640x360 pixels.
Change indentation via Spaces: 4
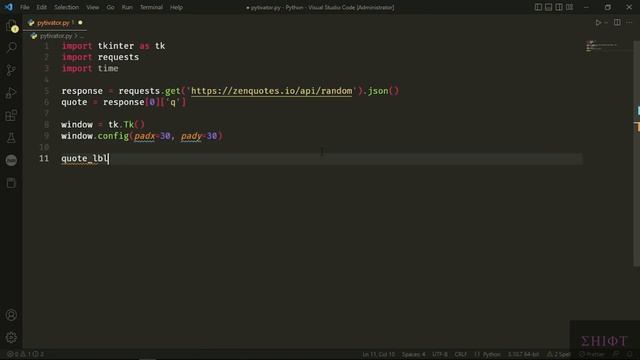(413, 354)
